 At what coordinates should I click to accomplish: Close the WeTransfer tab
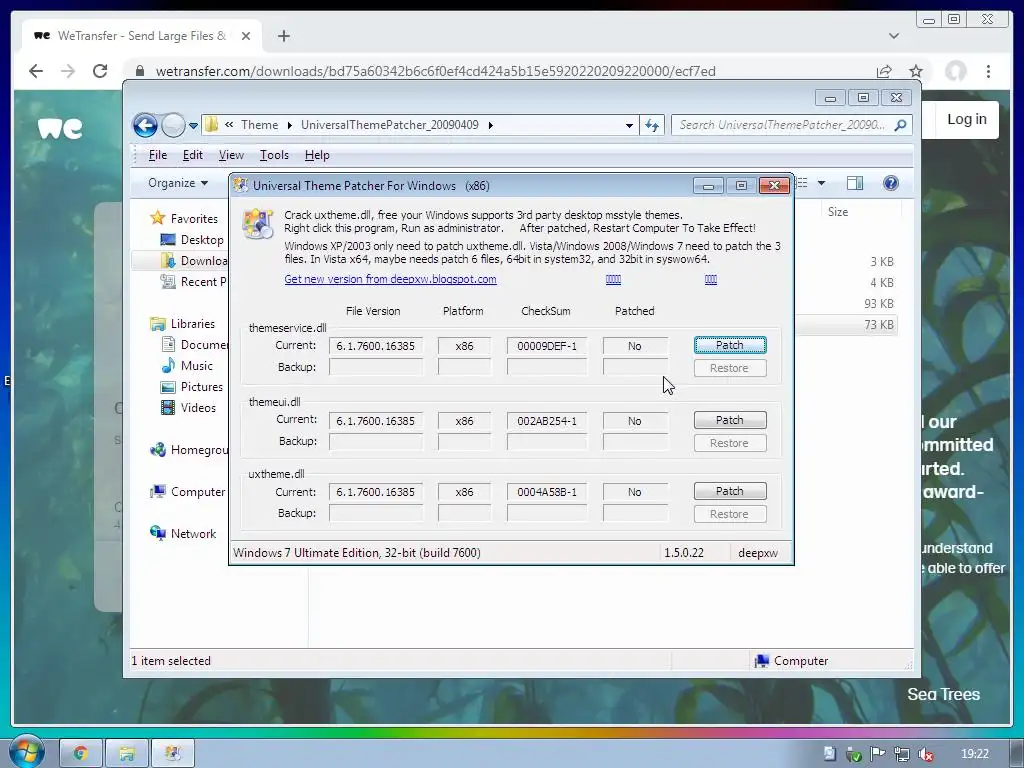pos(246,36)
